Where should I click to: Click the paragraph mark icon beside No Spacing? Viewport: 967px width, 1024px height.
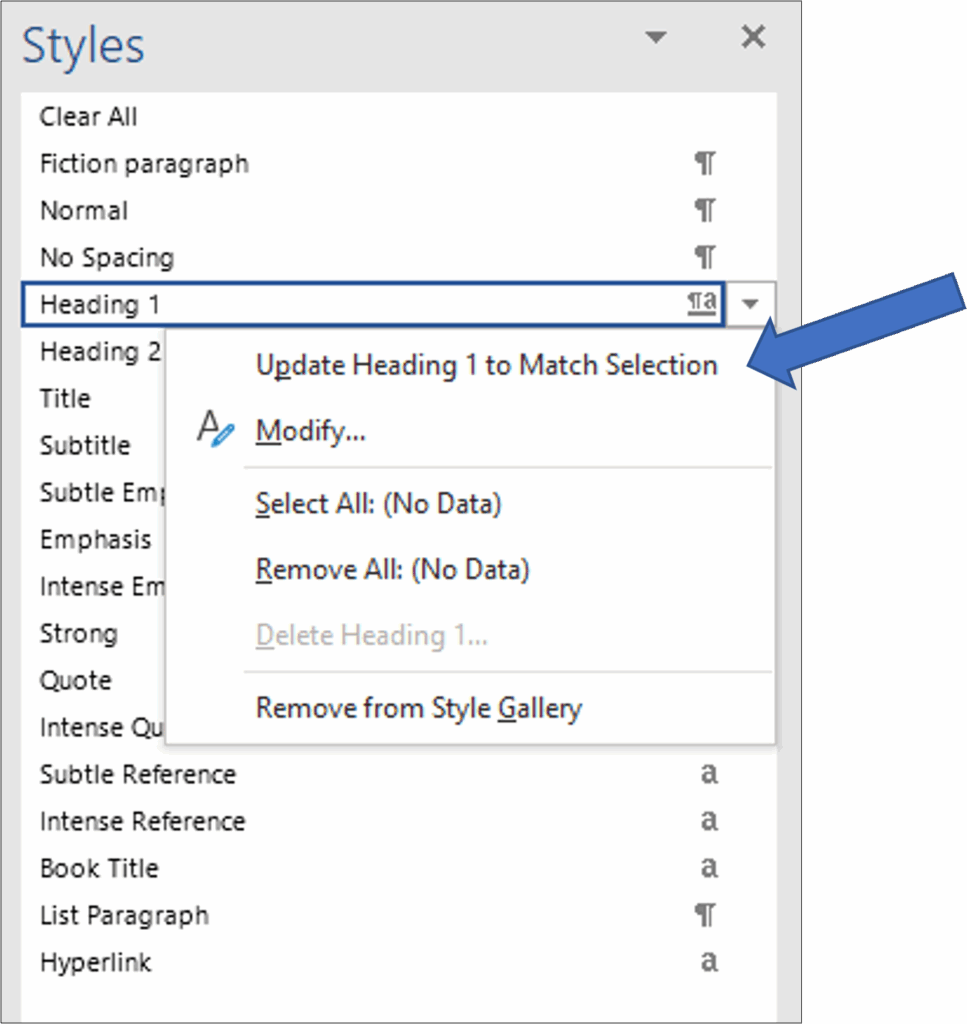(705, 257)
